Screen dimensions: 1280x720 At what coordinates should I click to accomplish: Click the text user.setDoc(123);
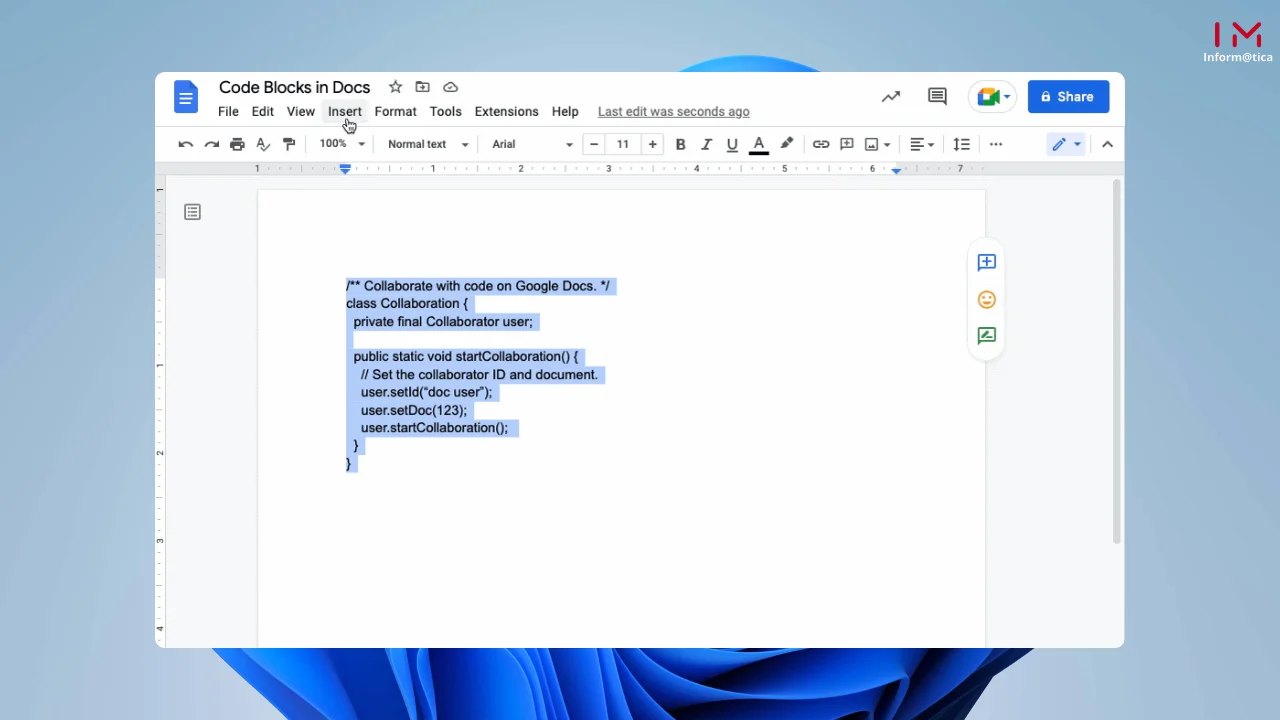pos(414,410)
